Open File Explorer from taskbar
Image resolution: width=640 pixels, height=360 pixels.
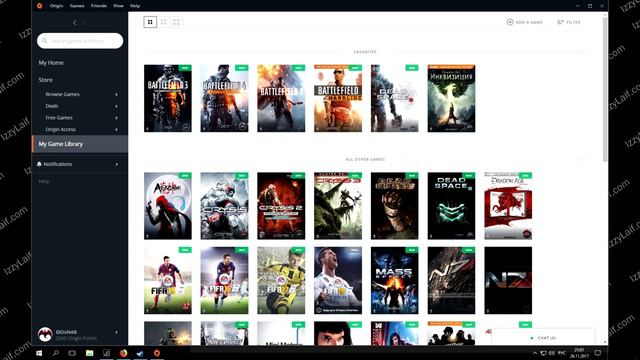point(89,353)
